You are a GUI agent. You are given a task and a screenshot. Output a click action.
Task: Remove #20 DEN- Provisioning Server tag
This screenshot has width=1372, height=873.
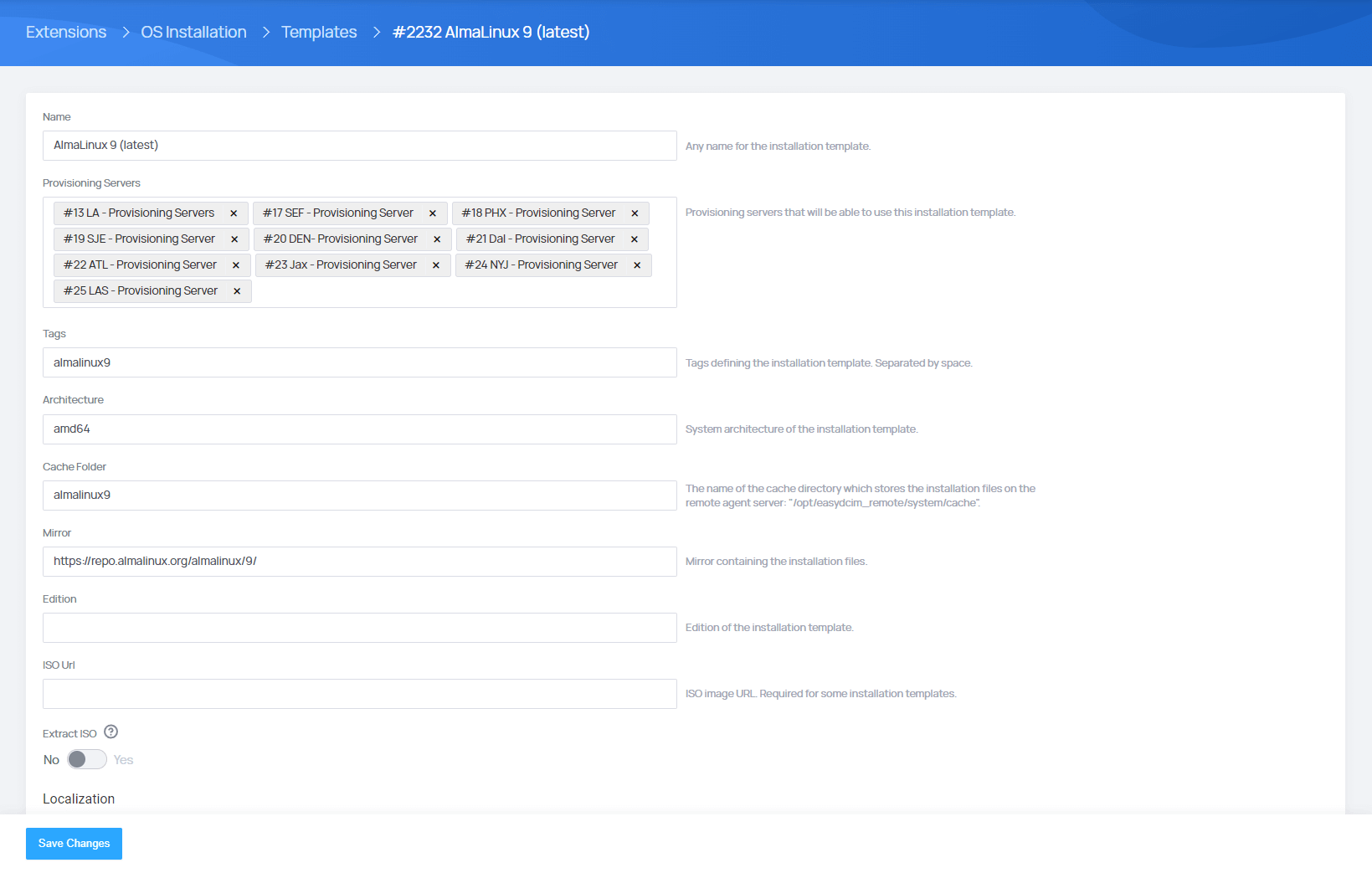tap(437, 239)
